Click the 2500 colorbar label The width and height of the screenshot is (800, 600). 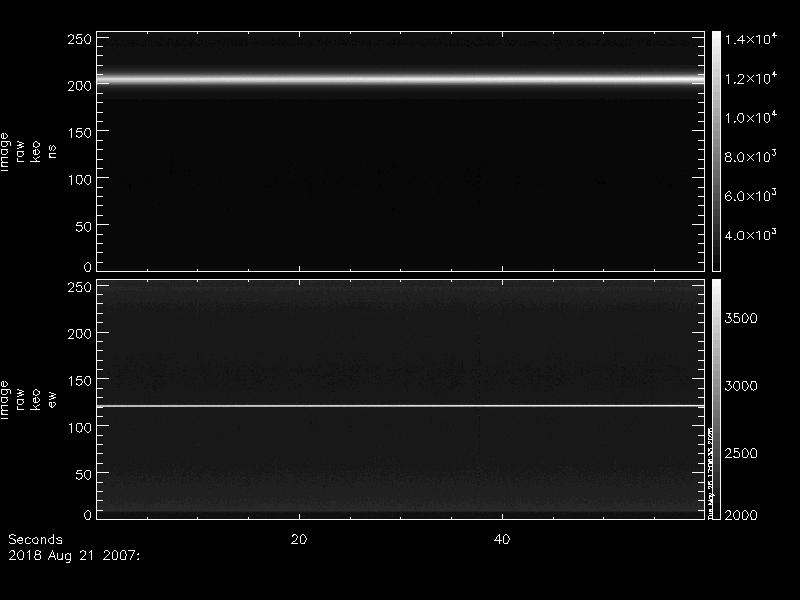(x=741, y=453)
